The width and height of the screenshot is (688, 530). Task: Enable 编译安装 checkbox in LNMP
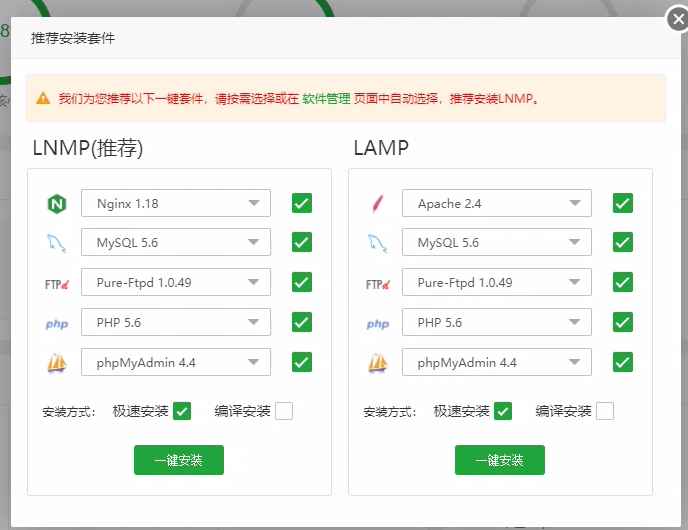tap(284, 411)
